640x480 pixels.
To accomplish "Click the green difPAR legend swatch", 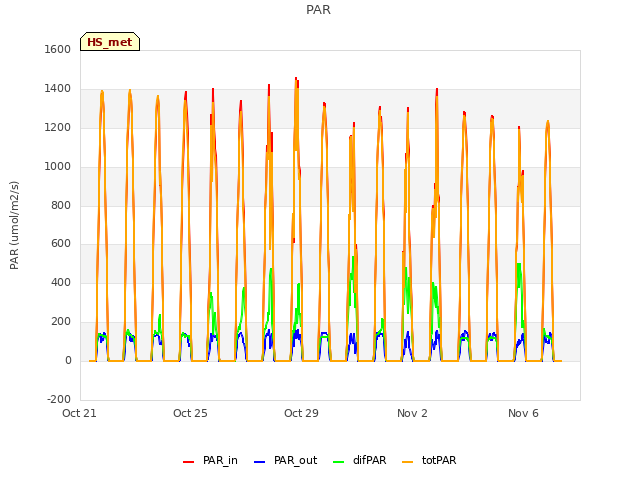I will [x=339, y=462].
